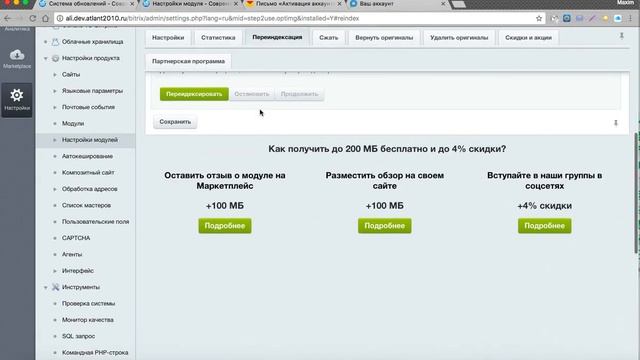Bookmark page with star icon

pyautogui.click(x=539, y=18)
